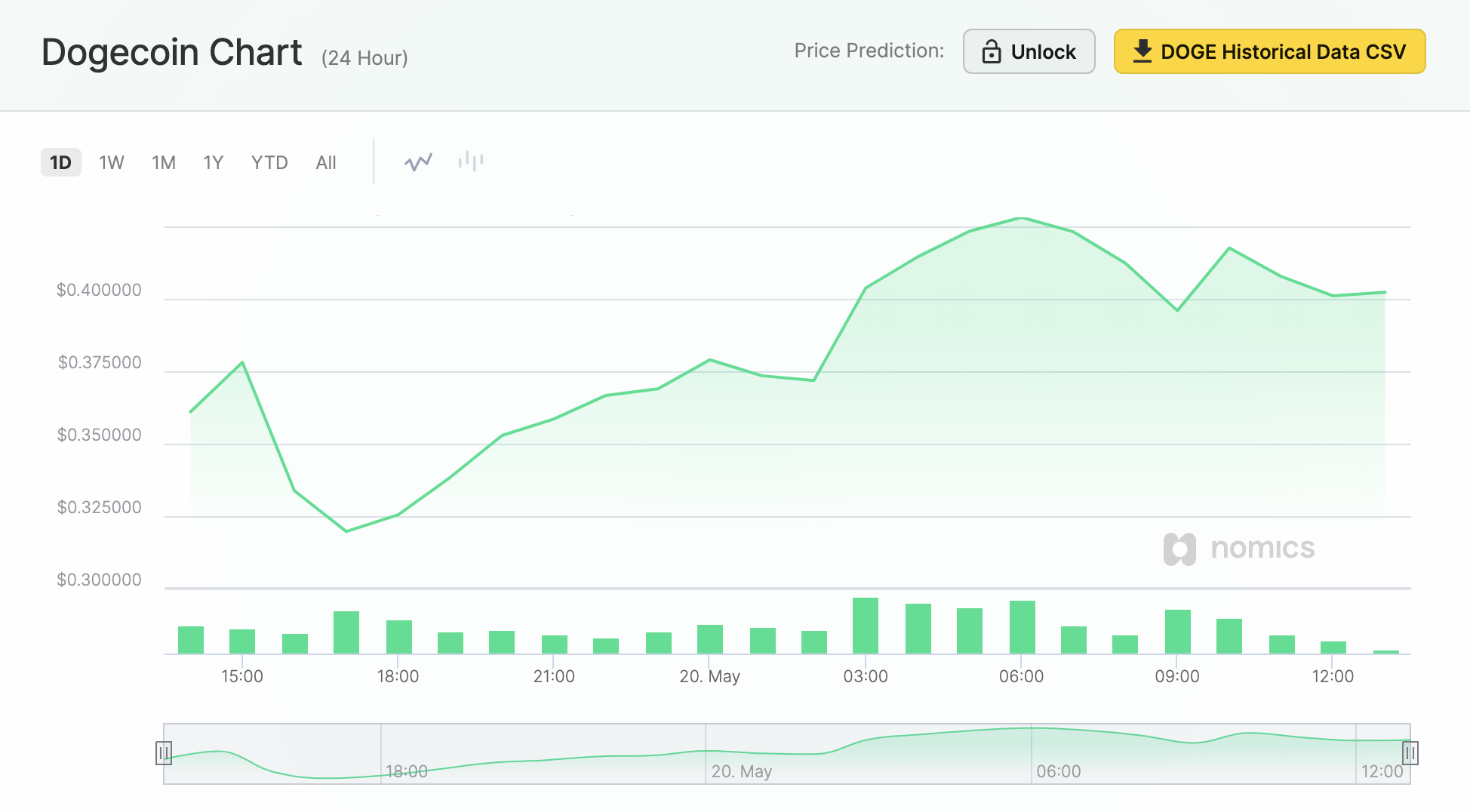
Task: Click 06:00 marker in the navigator
Action: tap(1059, 771)
